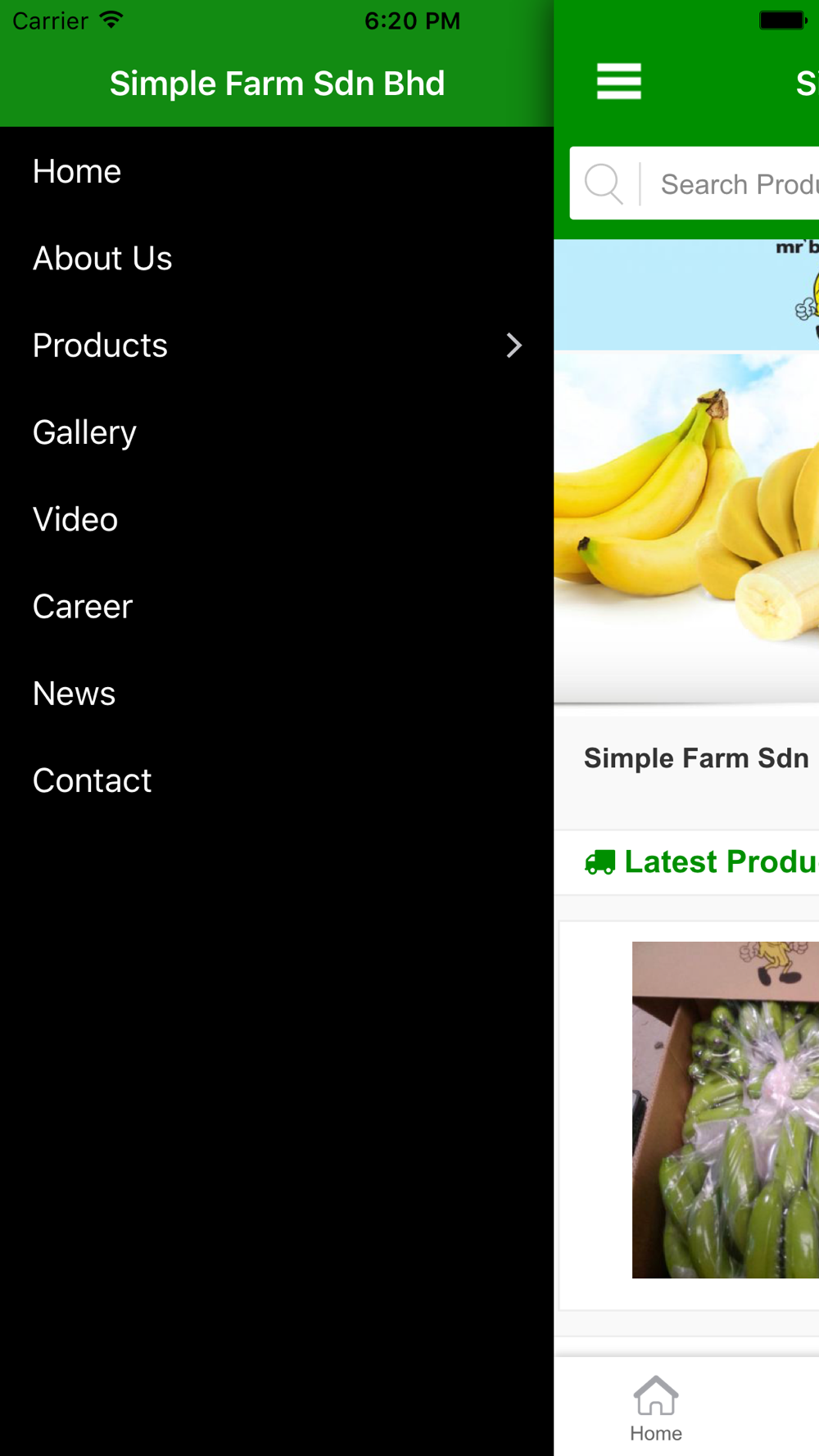Expand the Products submenu chevron
Viewport: 819px width, 1456px height.
(514, 346)
